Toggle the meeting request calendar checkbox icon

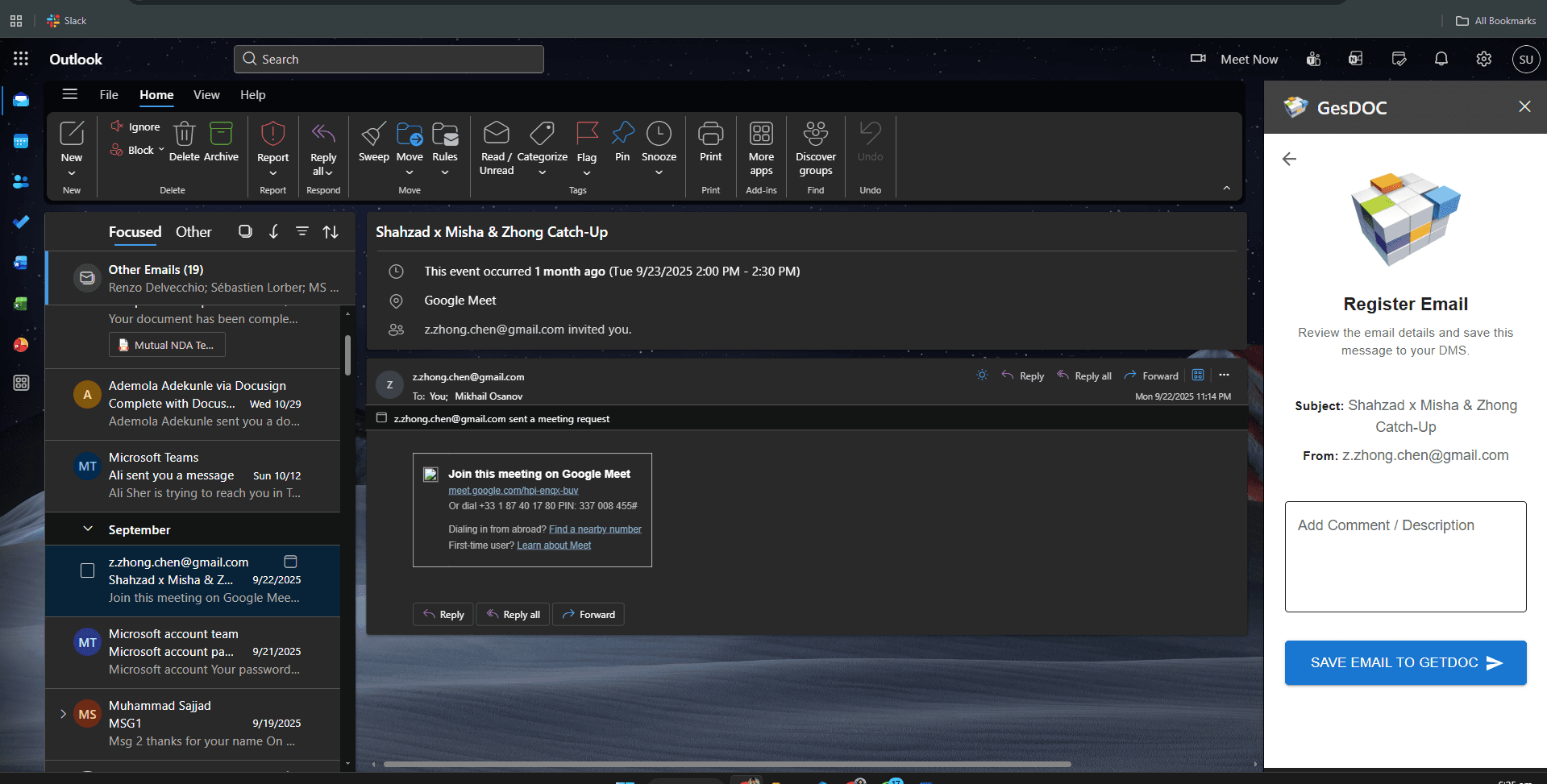click(x=381, y=418)
